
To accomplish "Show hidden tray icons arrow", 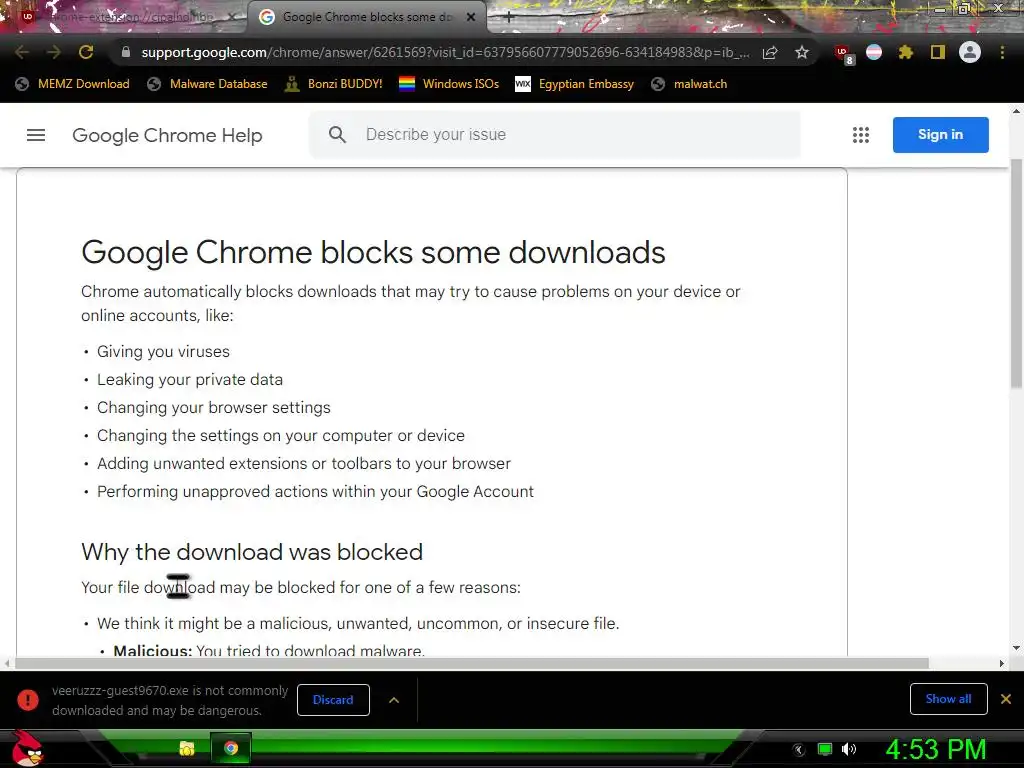I will [798, 749].
